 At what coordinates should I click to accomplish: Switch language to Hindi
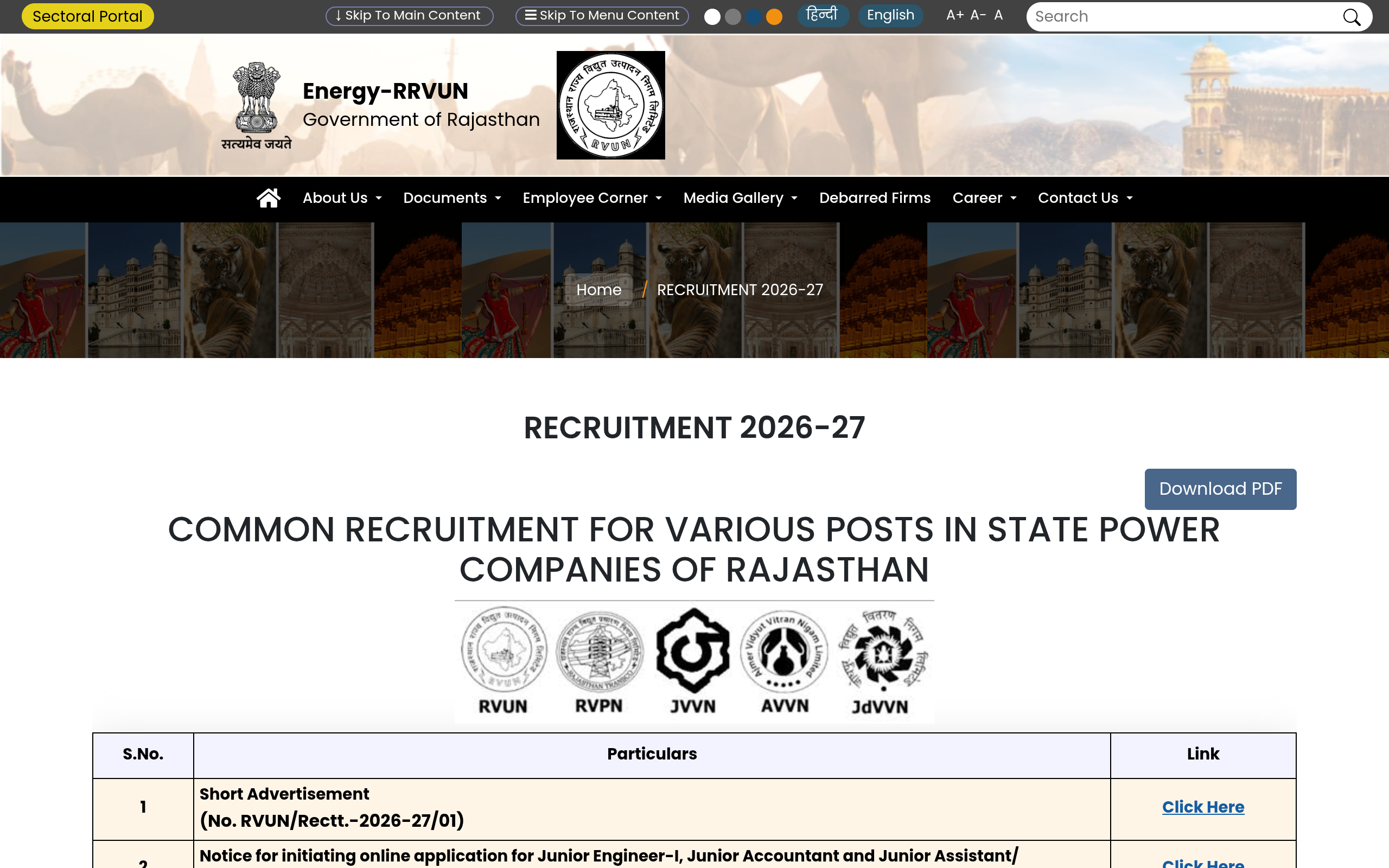[x=823, y=15]
